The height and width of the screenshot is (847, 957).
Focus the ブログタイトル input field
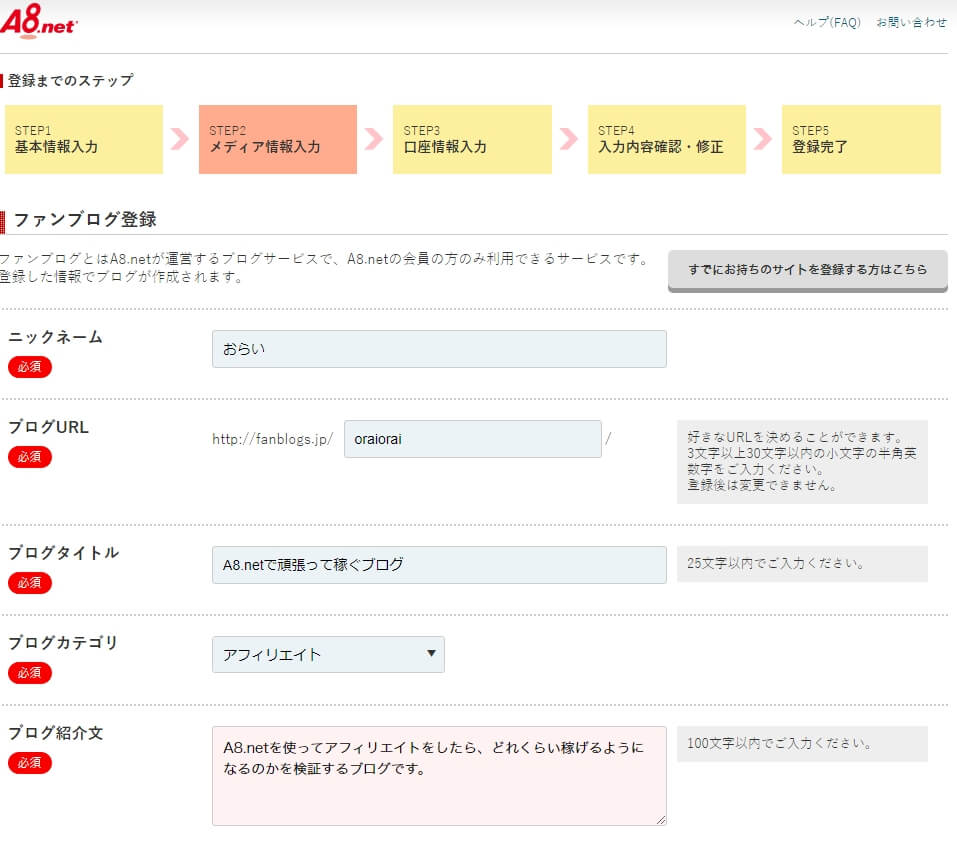439,564
